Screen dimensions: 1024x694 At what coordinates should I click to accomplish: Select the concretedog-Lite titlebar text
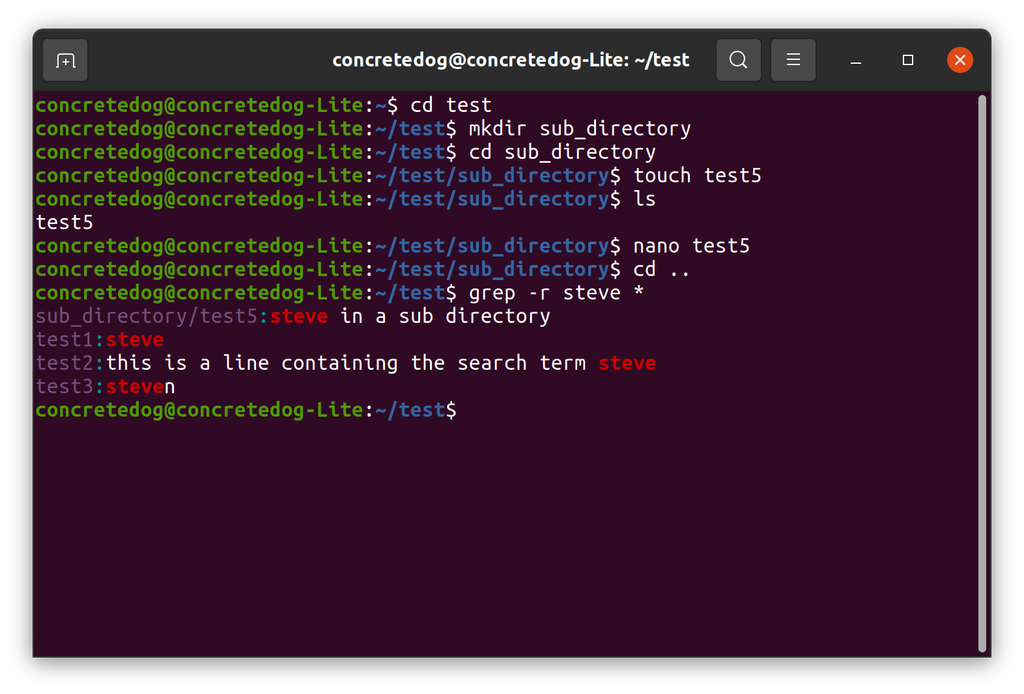click(x=510, y=59)
